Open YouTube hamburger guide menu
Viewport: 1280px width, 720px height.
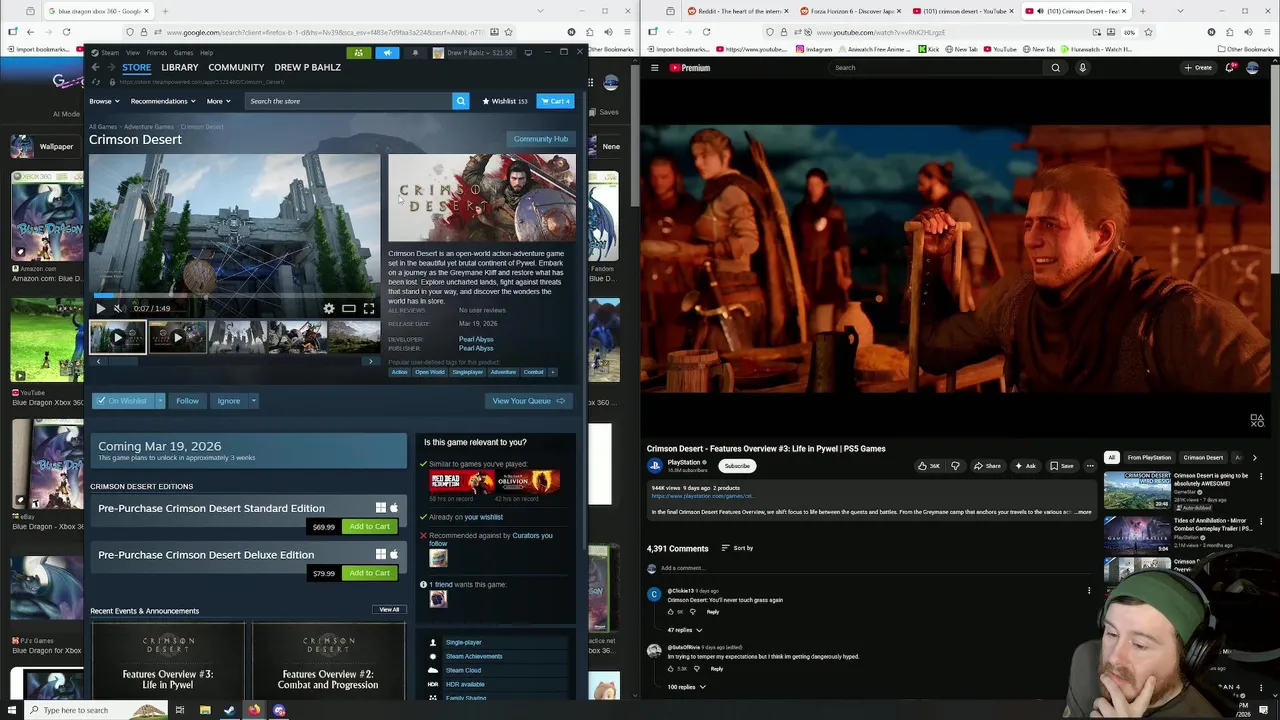[x=655, y=68]
